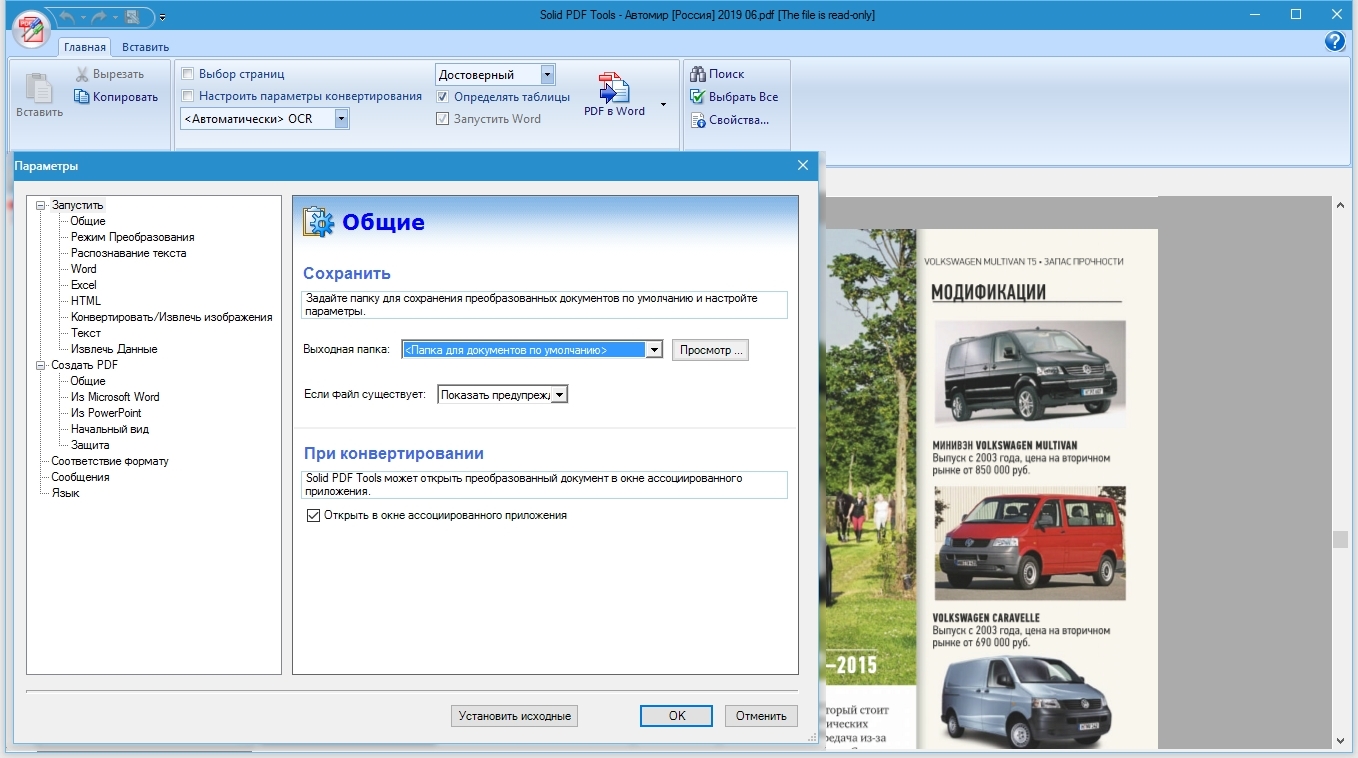Viewport: 1358px width, 758px height.
Task: Click the help question mark icon
Action: pos(1335,41)
